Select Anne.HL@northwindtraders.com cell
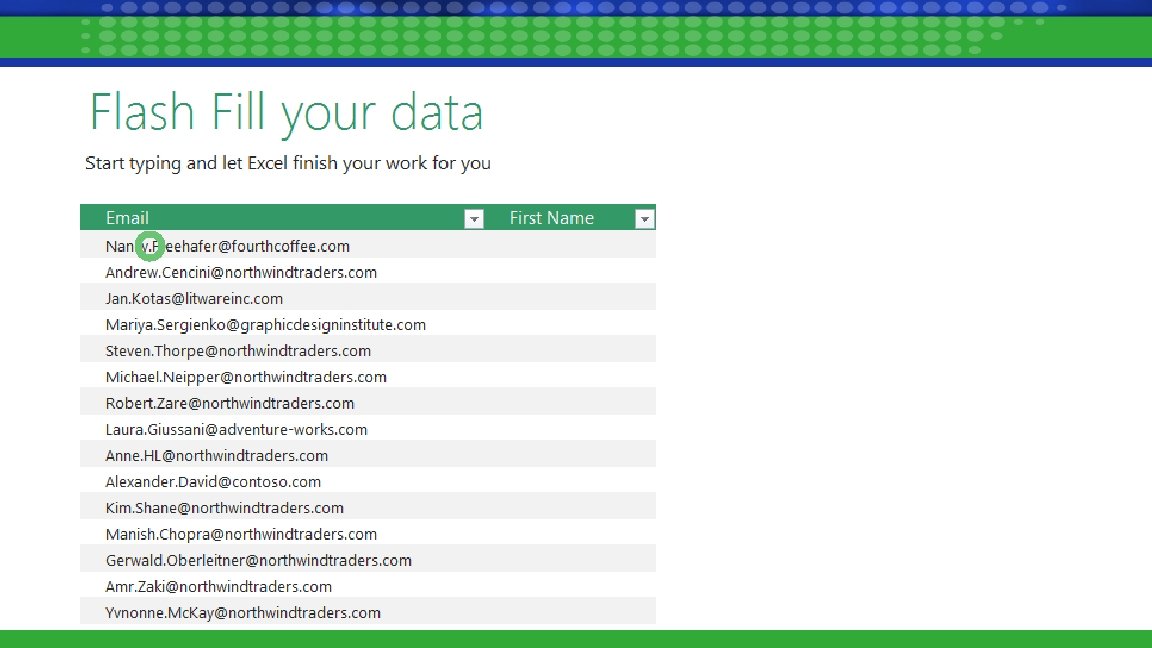Screen dimensions: 1152x648 (x=283, y=455)
